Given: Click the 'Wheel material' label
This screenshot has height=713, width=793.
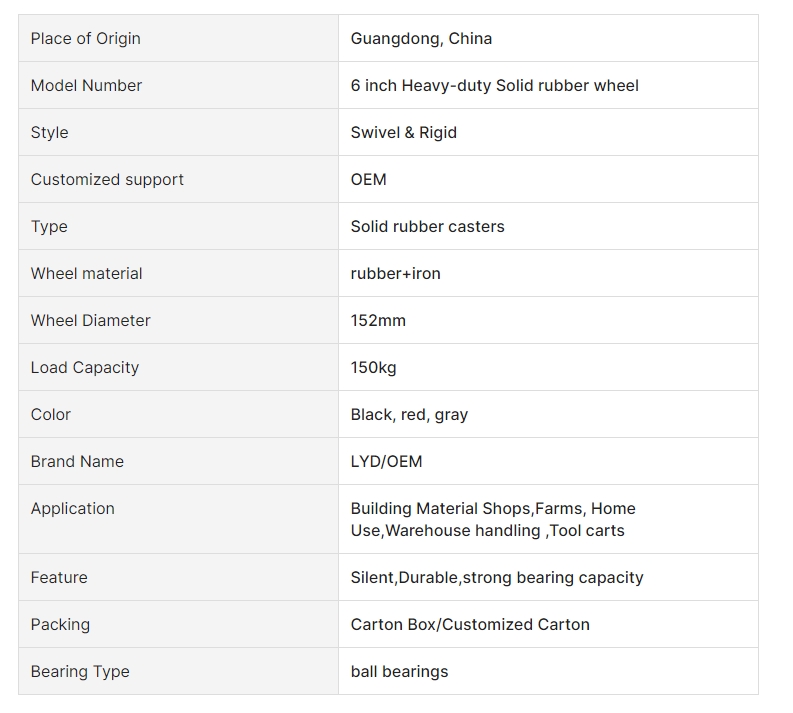Looking at the screenshot, I should tap(86, 274).
